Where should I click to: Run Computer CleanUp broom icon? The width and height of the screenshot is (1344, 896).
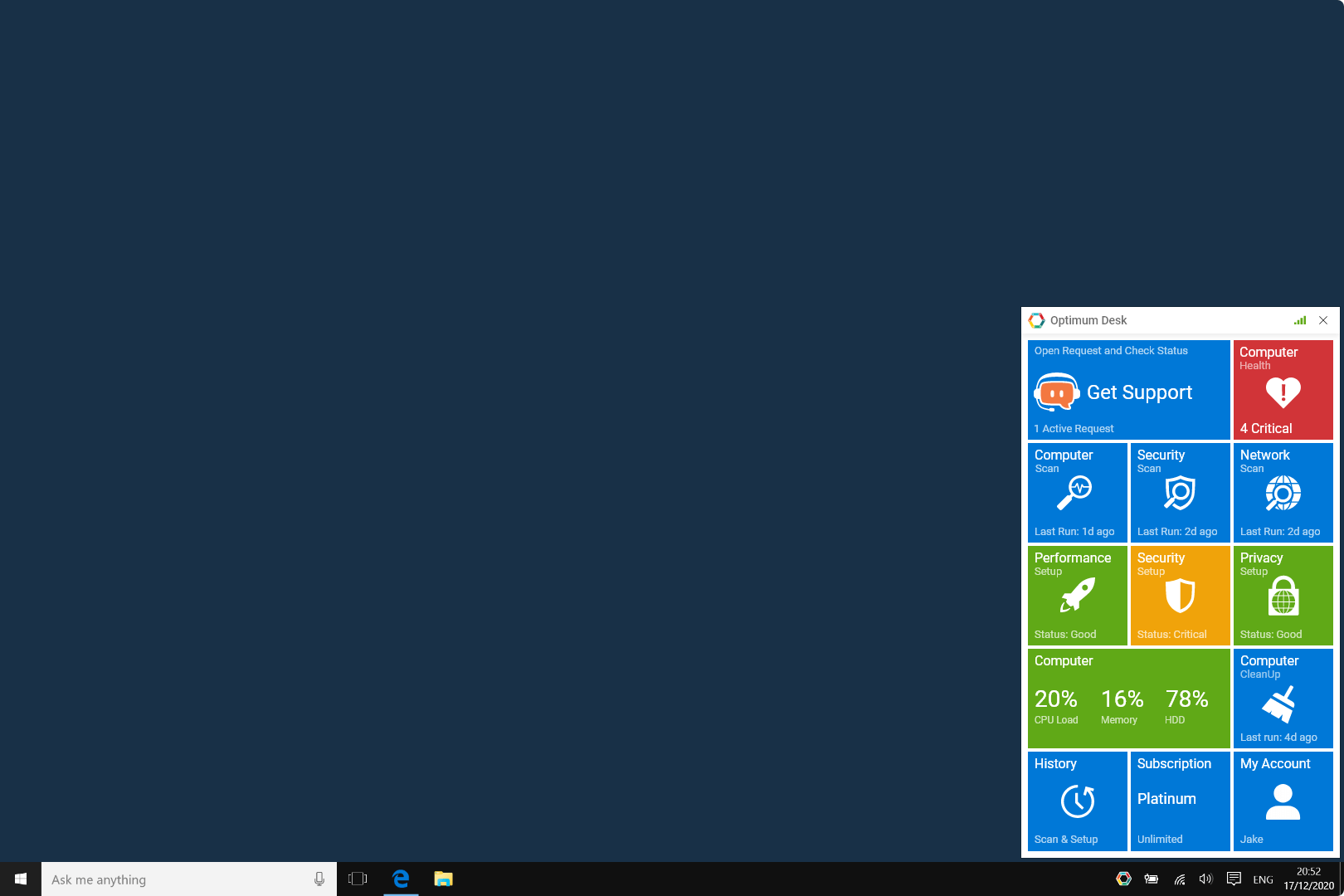click(1279, 704)
